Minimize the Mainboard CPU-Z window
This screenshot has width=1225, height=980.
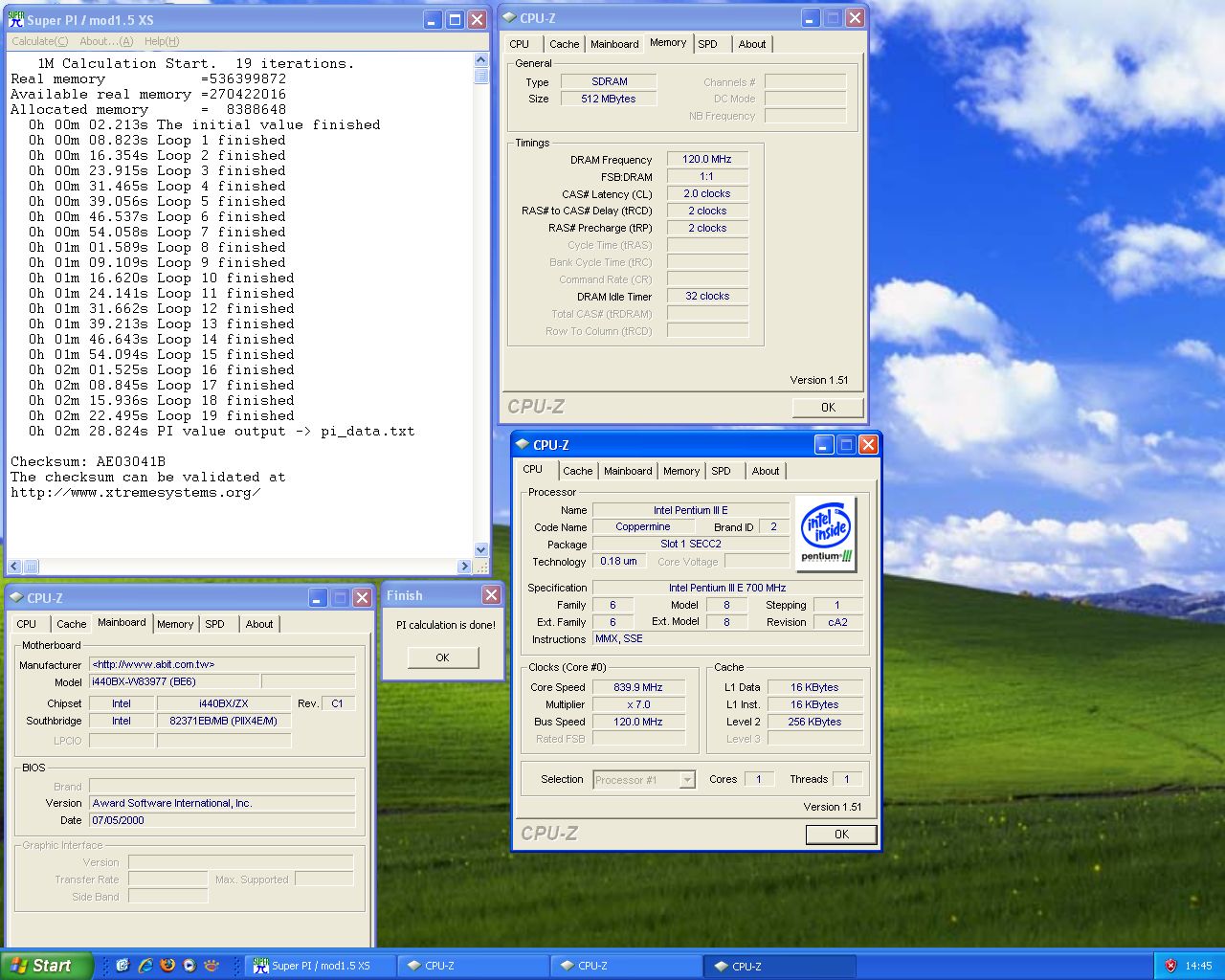pyautogui.click(x=319, y=597)
